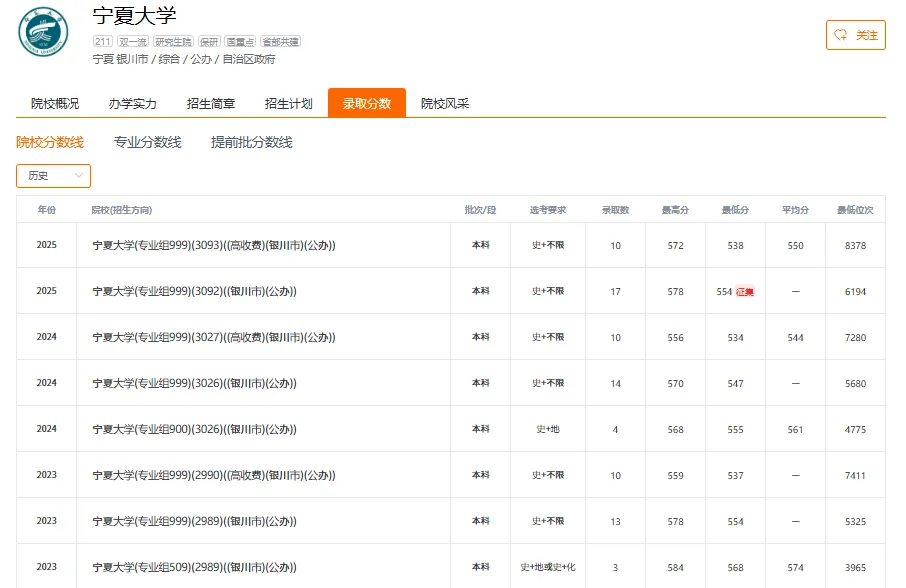Screen dimensions: 906x588
Task: Click lowest rank value 3965
Action: pyautogui.click(x=856, y=568)
